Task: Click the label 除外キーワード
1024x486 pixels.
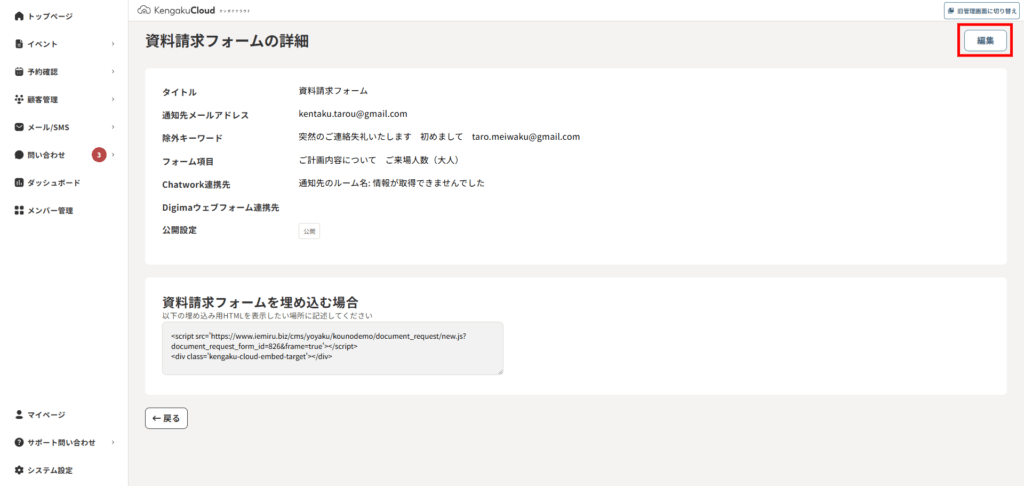Action: click(192, 138)
